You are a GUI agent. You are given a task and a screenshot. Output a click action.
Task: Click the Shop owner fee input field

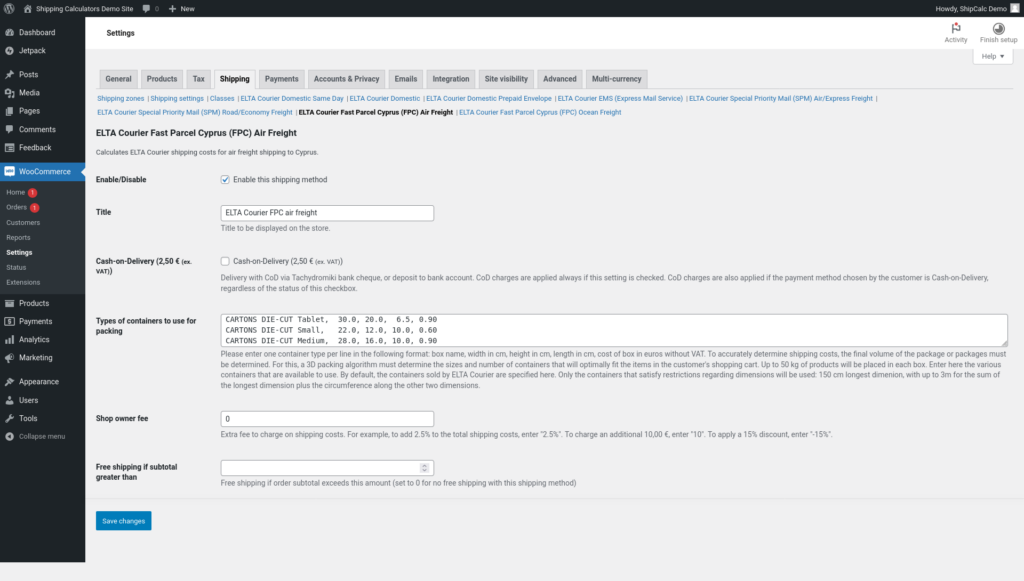tap(327, 418)
